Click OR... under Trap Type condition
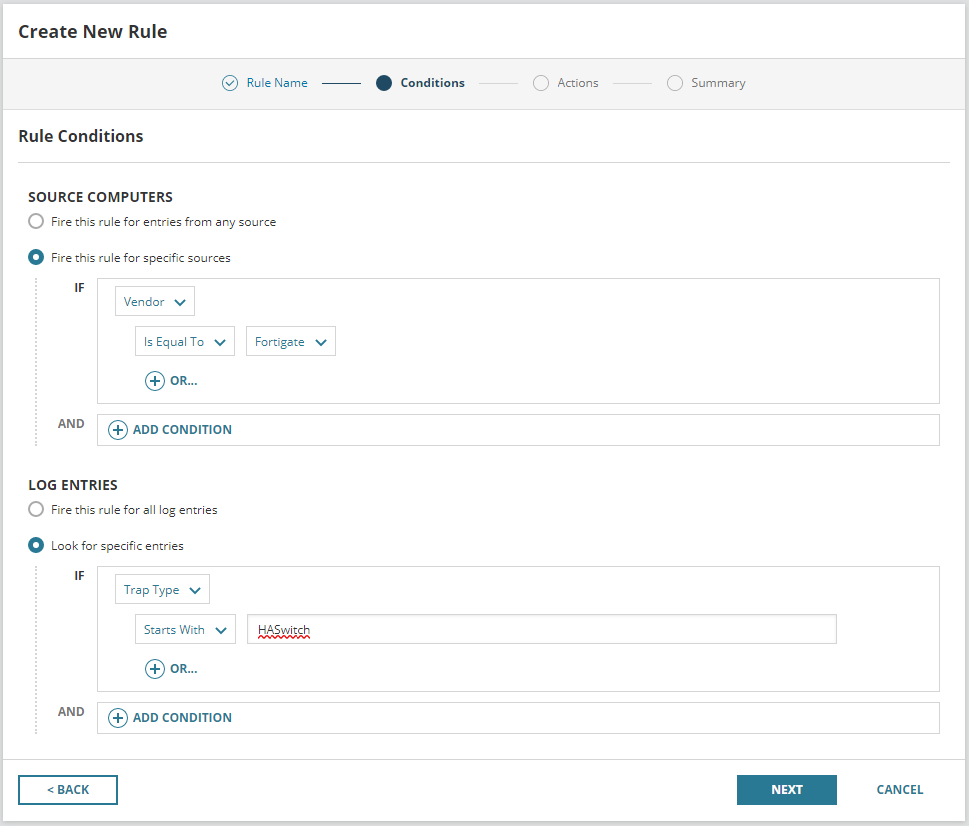Image resolution: width=969 pixels, height=826 pixels. point(184,669)
